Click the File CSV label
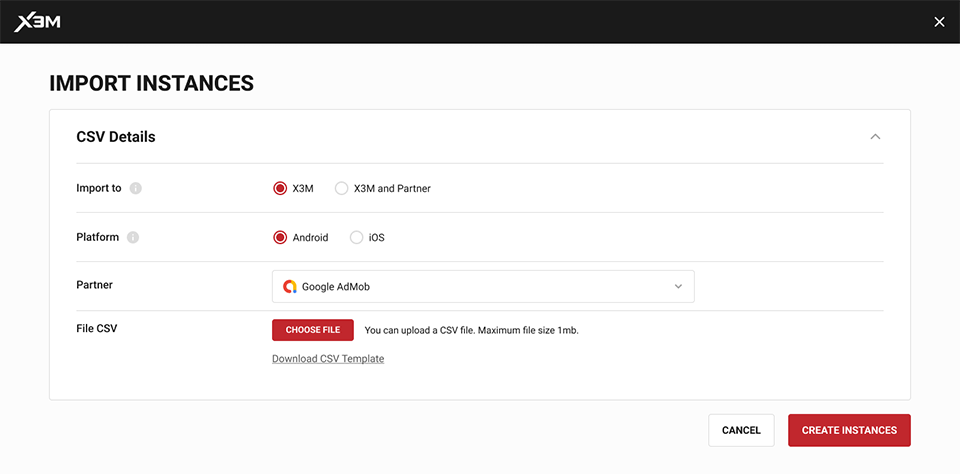Viewport: 960px width, 474px height. coord(97,328)
